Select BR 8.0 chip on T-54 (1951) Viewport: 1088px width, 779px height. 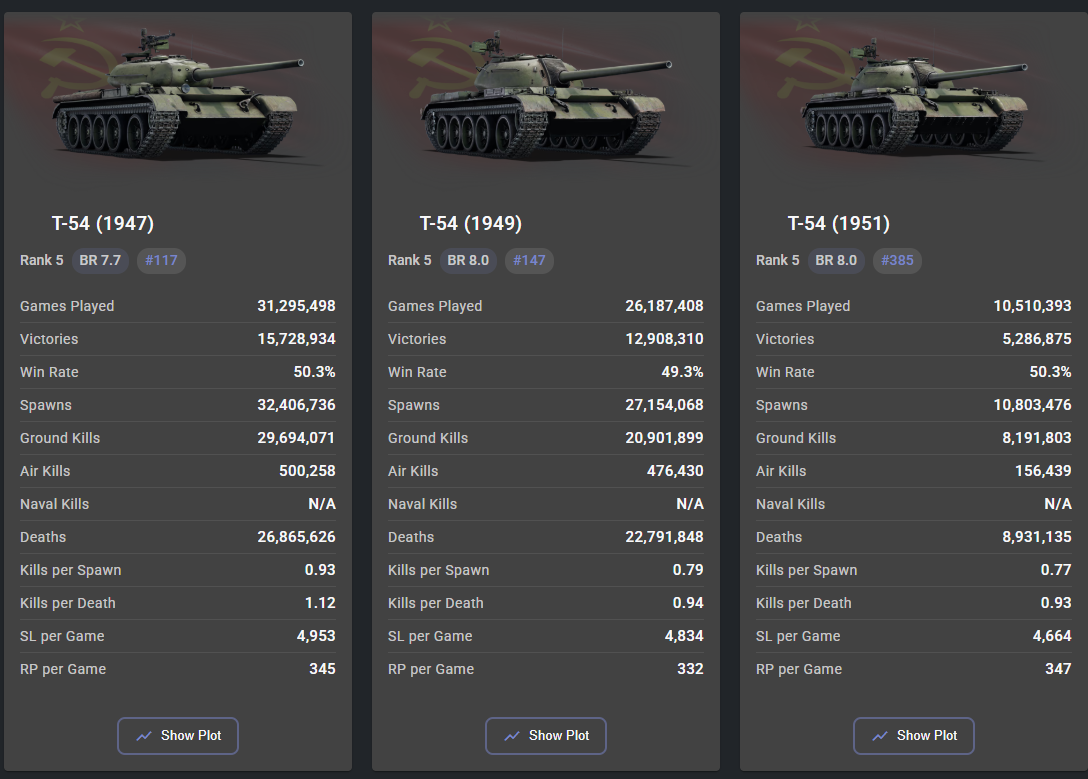[836, 260]
